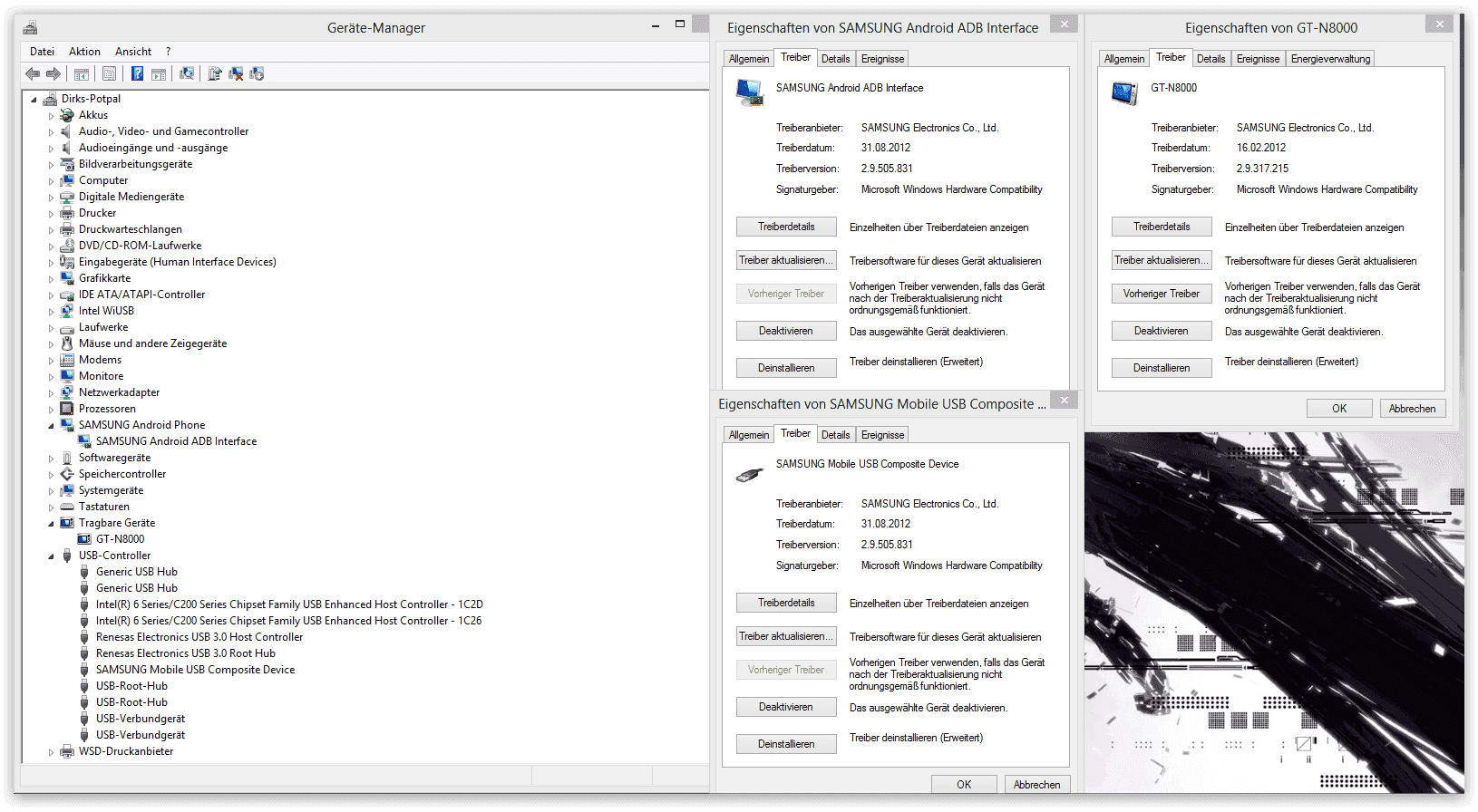1478x812 pixels.
Task: Expand the Computer node
Action: [x=51, y=181]
